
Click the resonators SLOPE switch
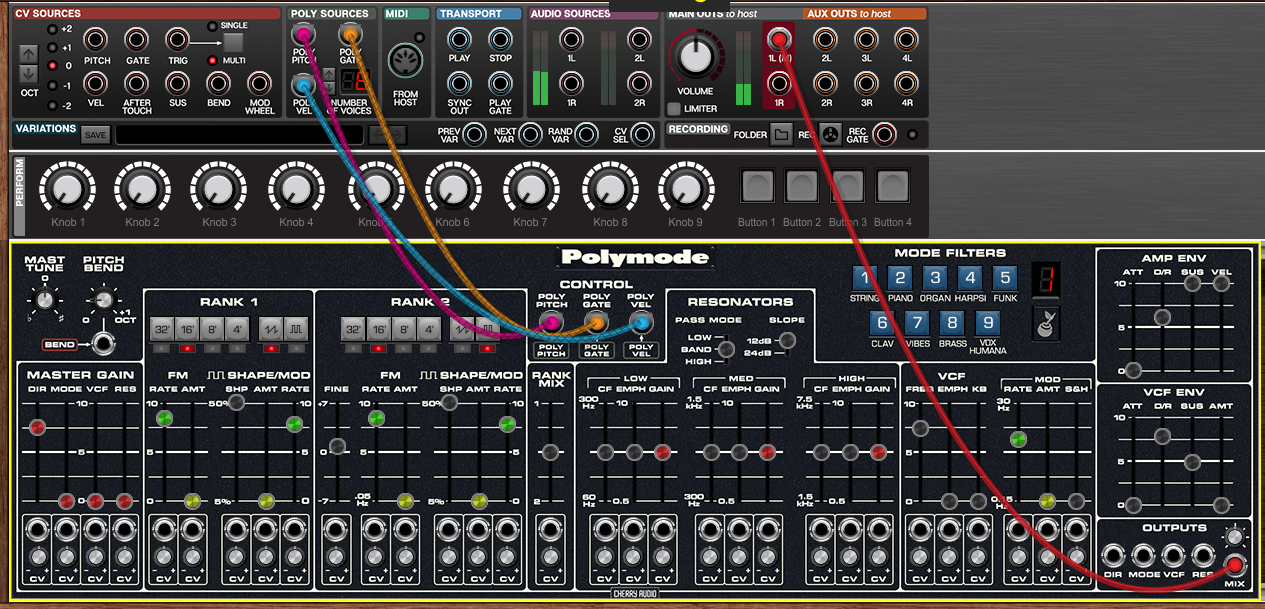click(785, 343)
